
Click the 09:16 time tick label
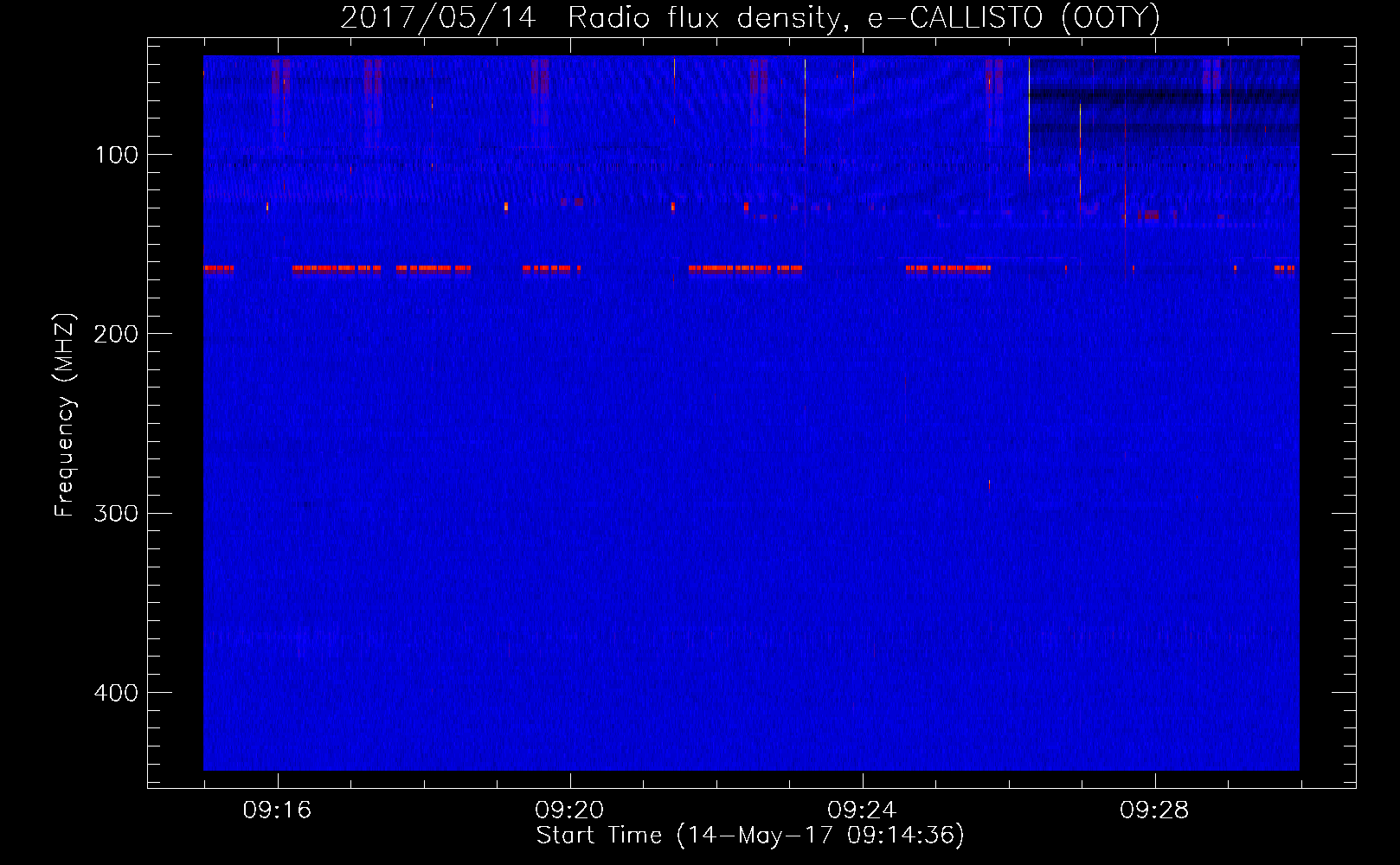(277, 811)
